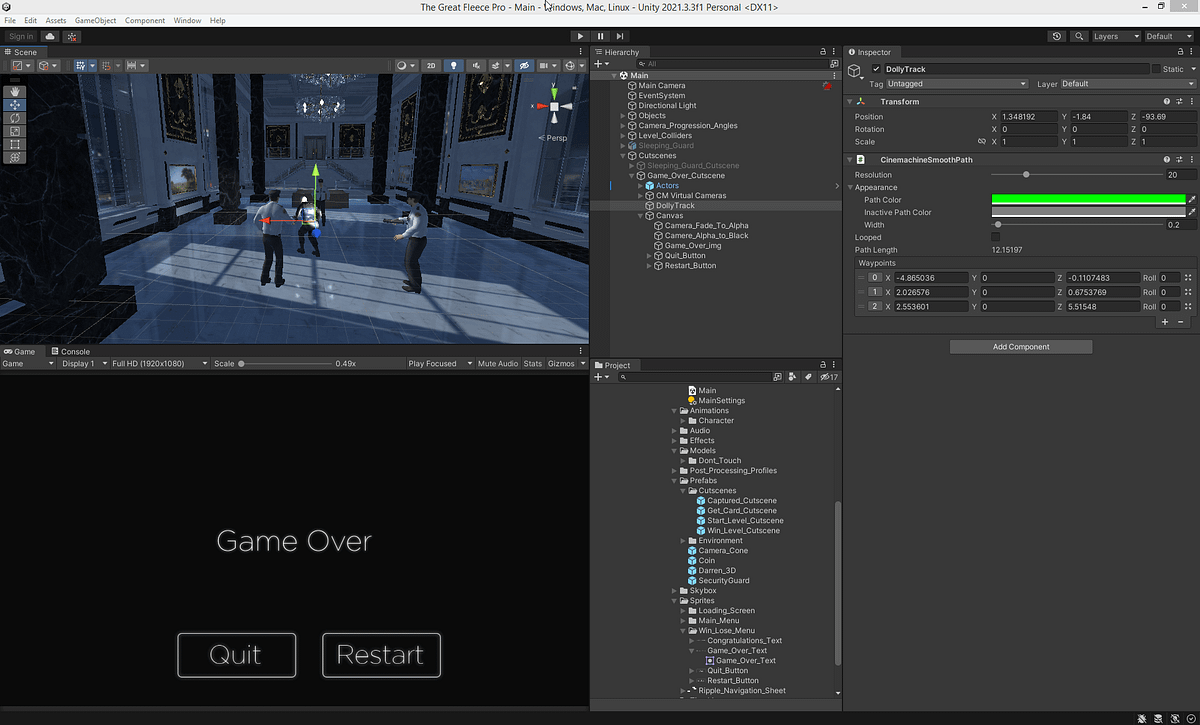This screenshot has height=725, width=1200.
Task: Open the Layers dropdown in the top toolbar
Action: coord(1114,35)
